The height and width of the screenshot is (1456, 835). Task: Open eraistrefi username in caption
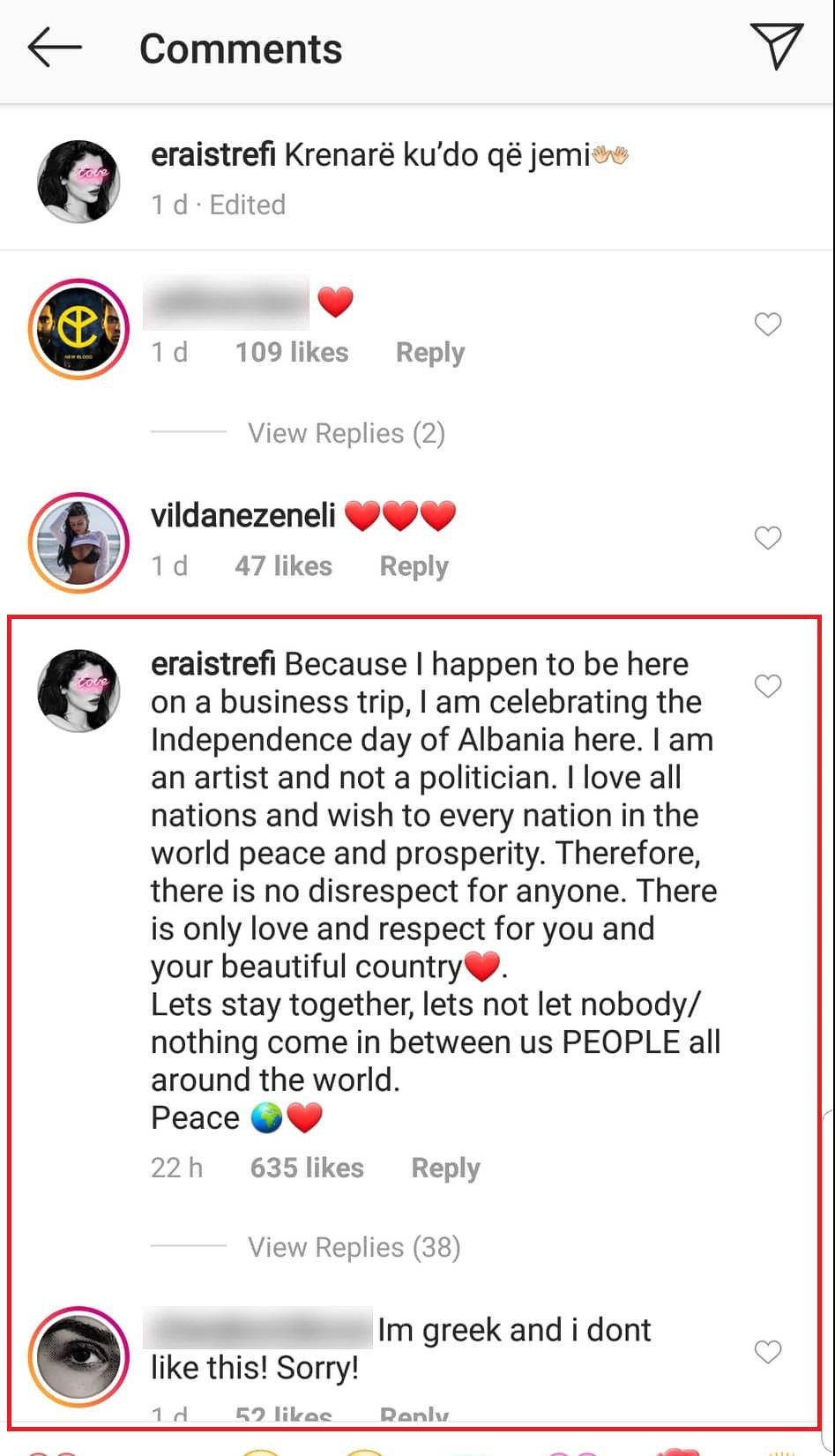(x=213, y=155)
